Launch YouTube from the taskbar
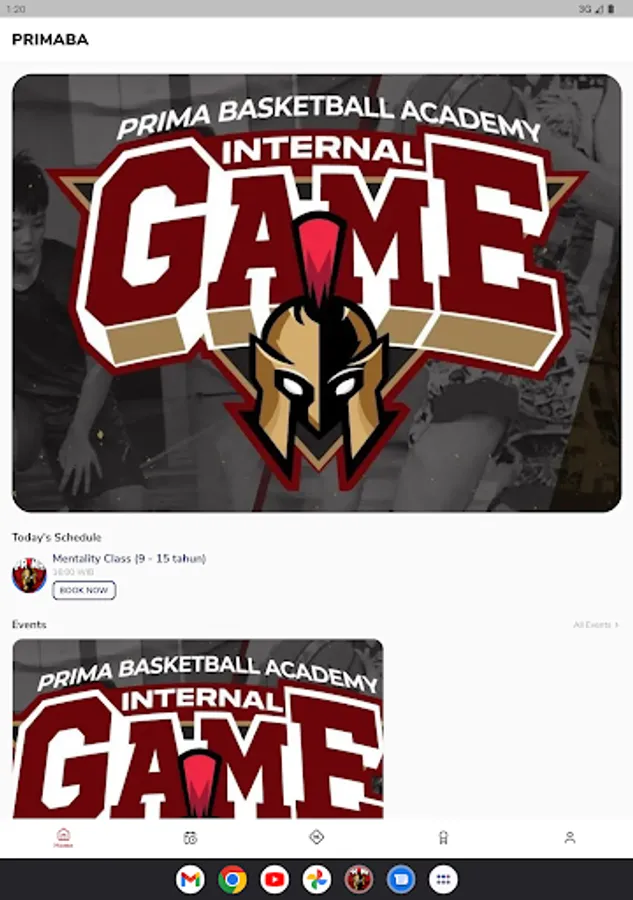 click(x=274, y=879)
